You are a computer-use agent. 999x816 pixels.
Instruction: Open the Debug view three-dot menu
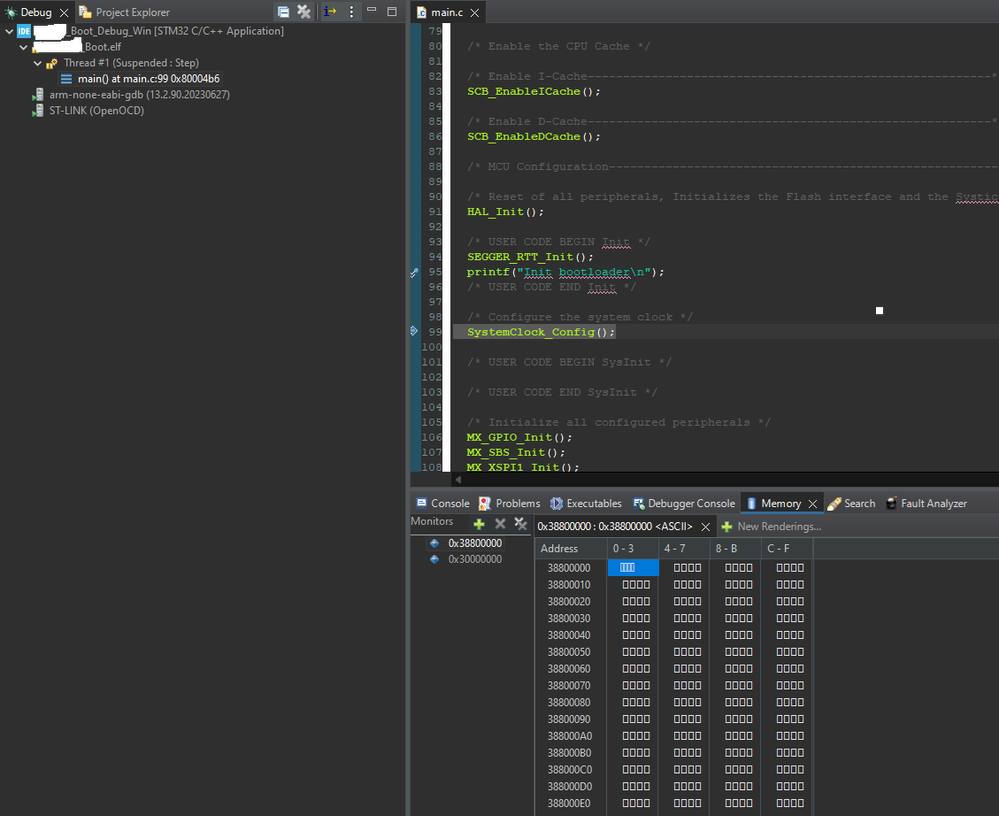(x=351, y=12)
